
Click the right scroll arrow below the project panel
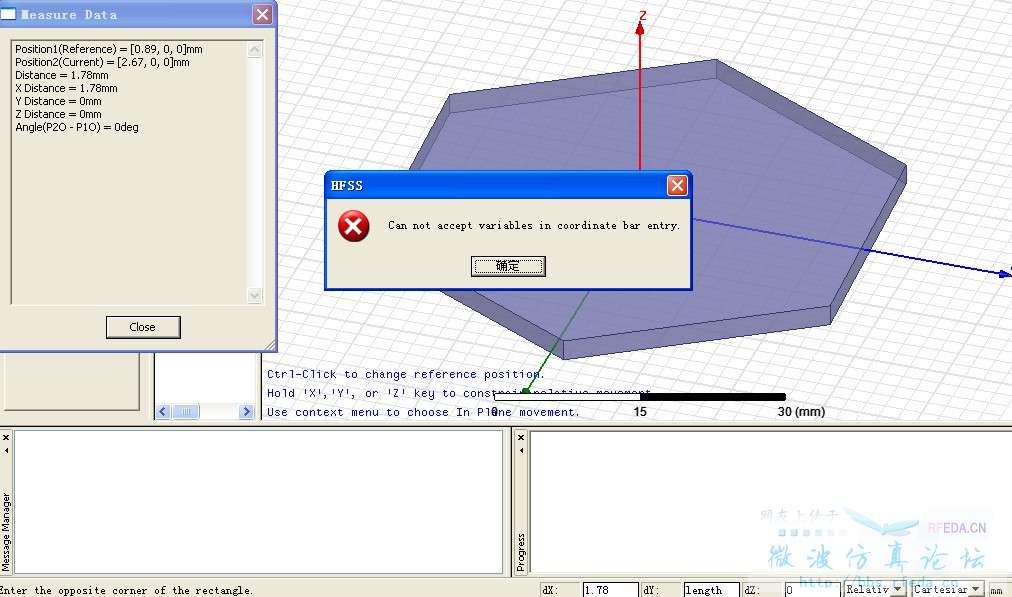(246, 412)
